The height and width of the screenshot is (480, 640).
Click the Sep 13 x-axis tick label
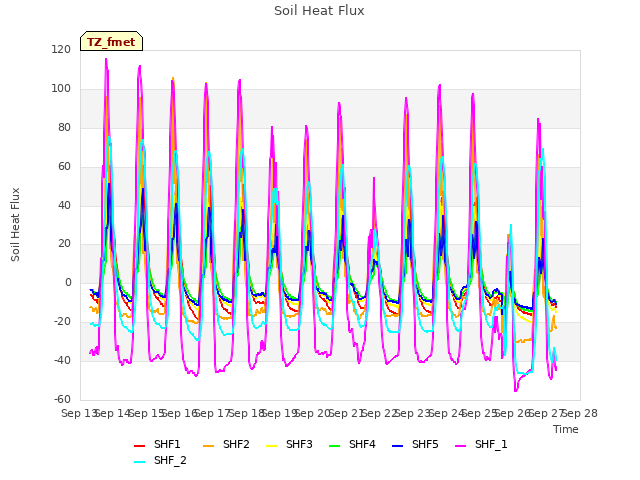(x=79, y=413)
